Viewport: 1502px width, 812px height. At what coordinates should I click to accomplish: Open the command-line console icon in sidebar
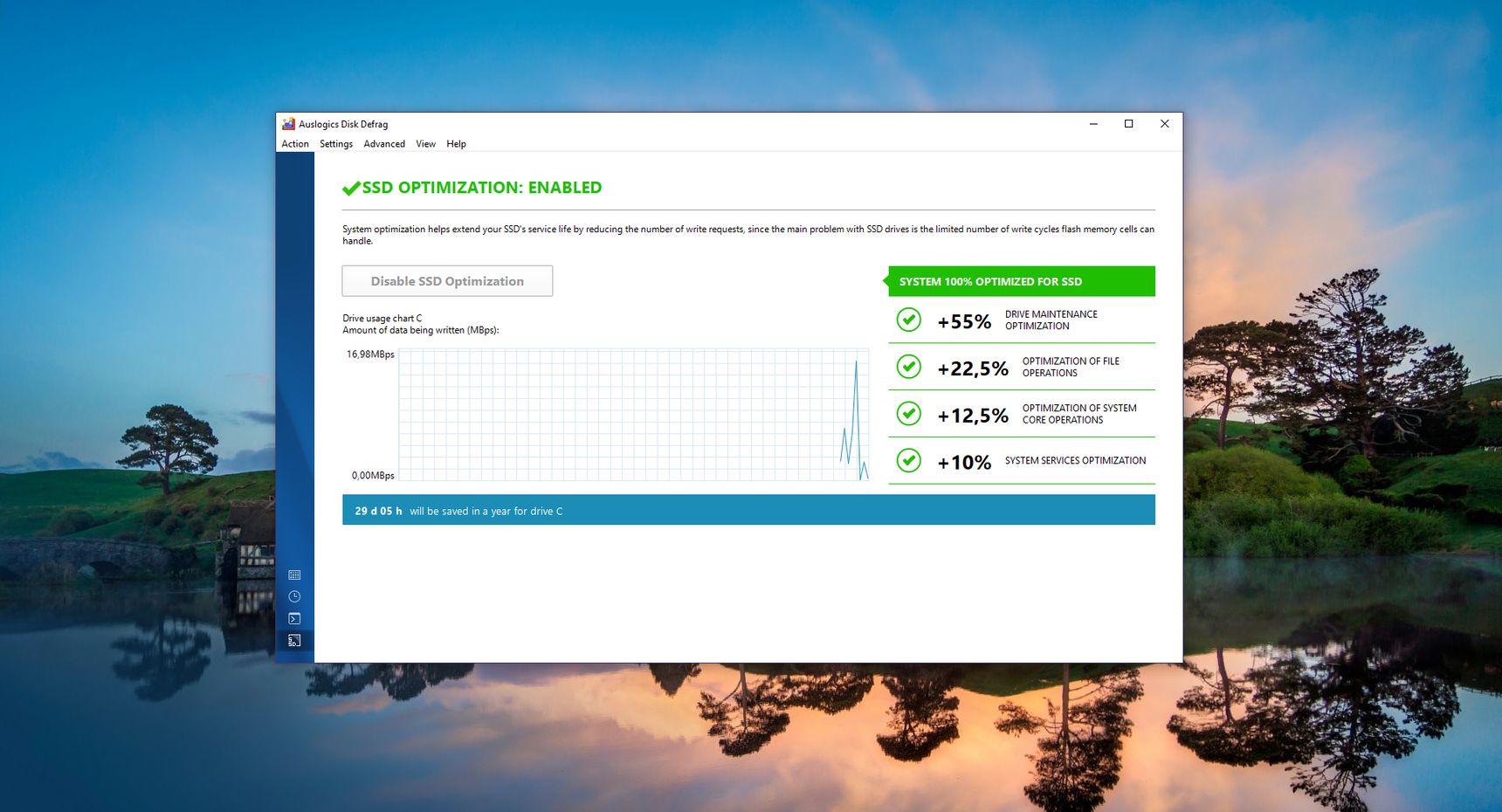tap(294, 618)
